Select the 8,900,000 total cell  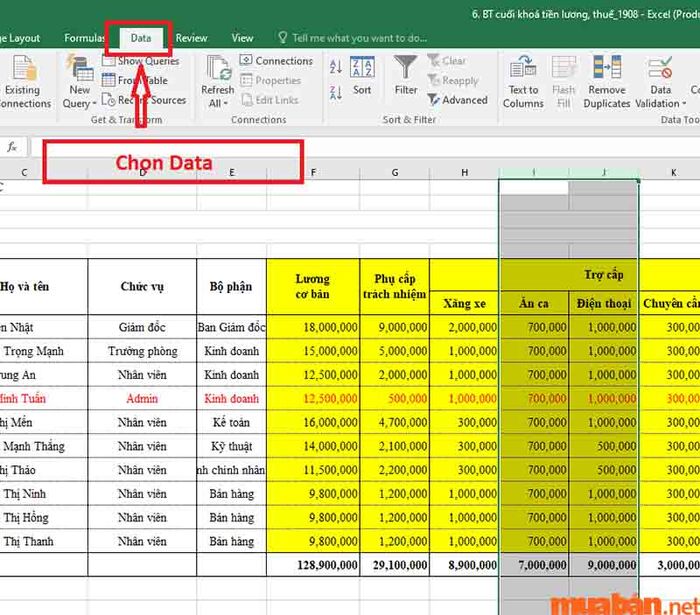[x=464, y=565]
